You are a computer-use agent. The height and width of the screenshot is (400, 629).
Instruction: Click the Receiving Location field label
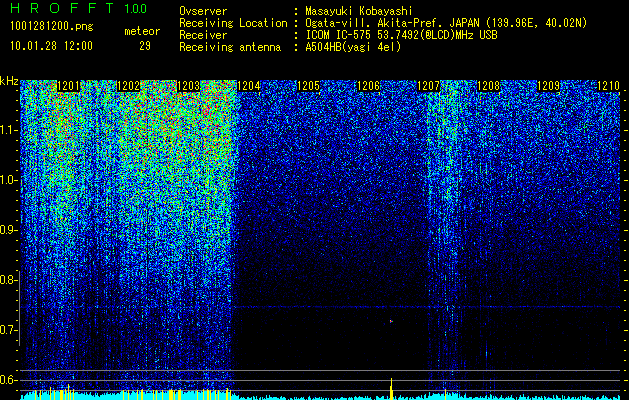pyautogui.click(x=233, y=23)
